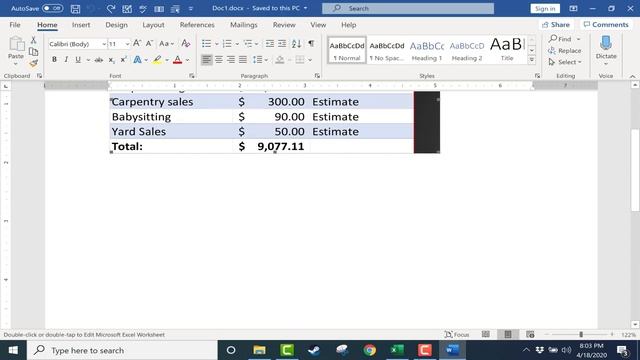Increase font size with grow icon
640x360 pixels.
point(137,43)
